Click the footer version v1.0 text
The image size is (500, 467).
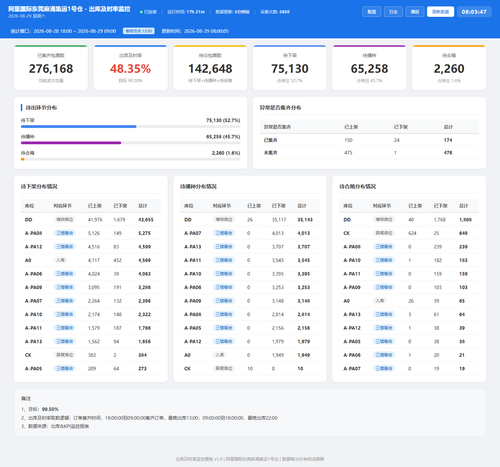click(219, 459)
